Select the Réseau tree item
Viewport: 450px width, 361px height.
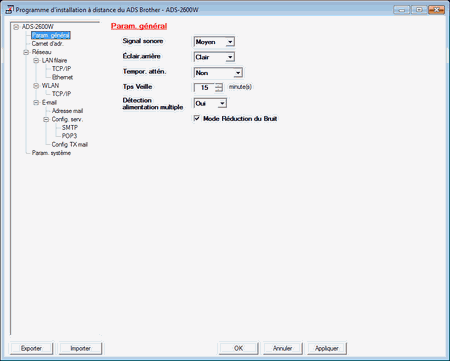[x=41, y=52]
